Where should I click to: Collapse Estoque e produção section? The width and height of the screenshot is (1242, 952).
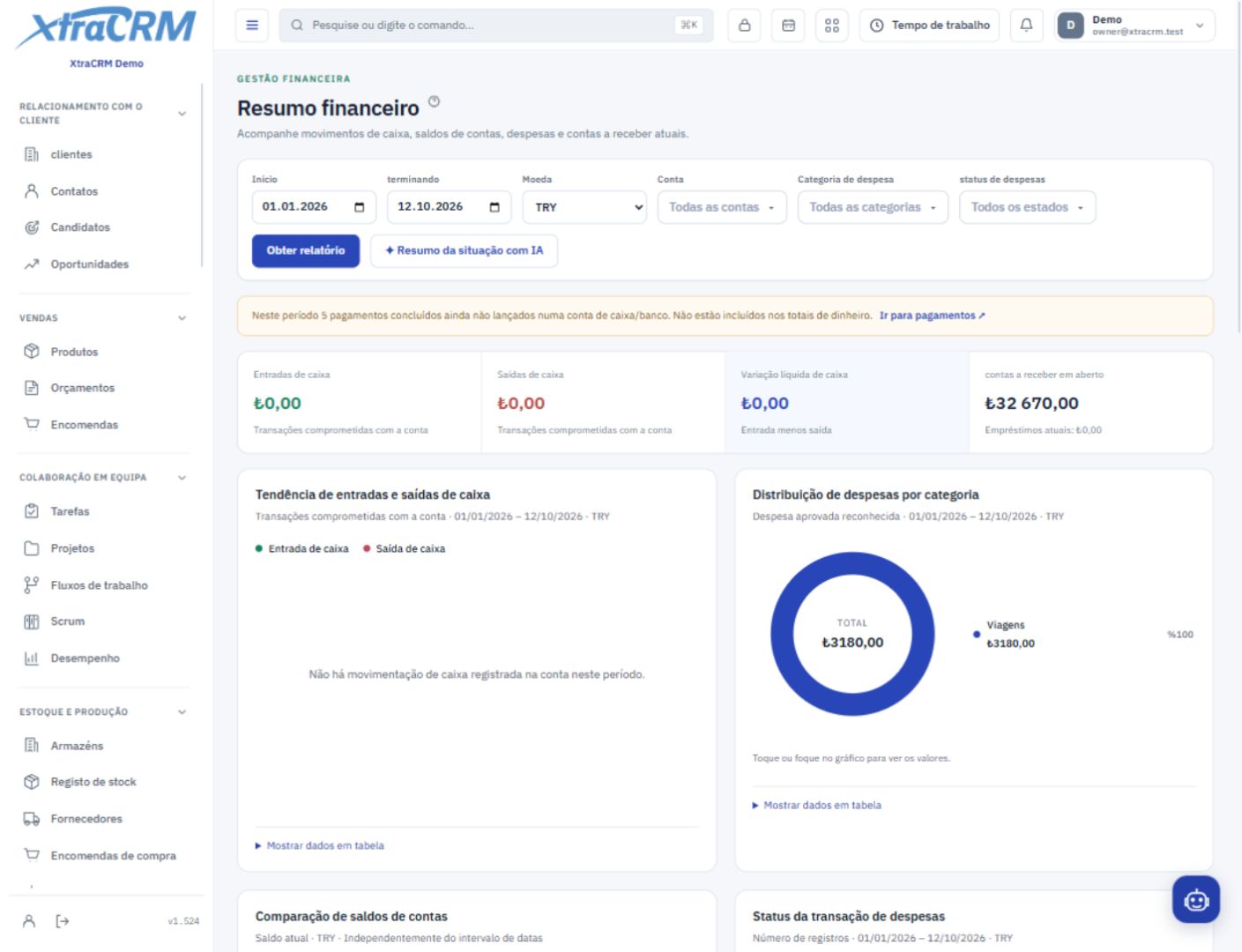pos(104,712)
